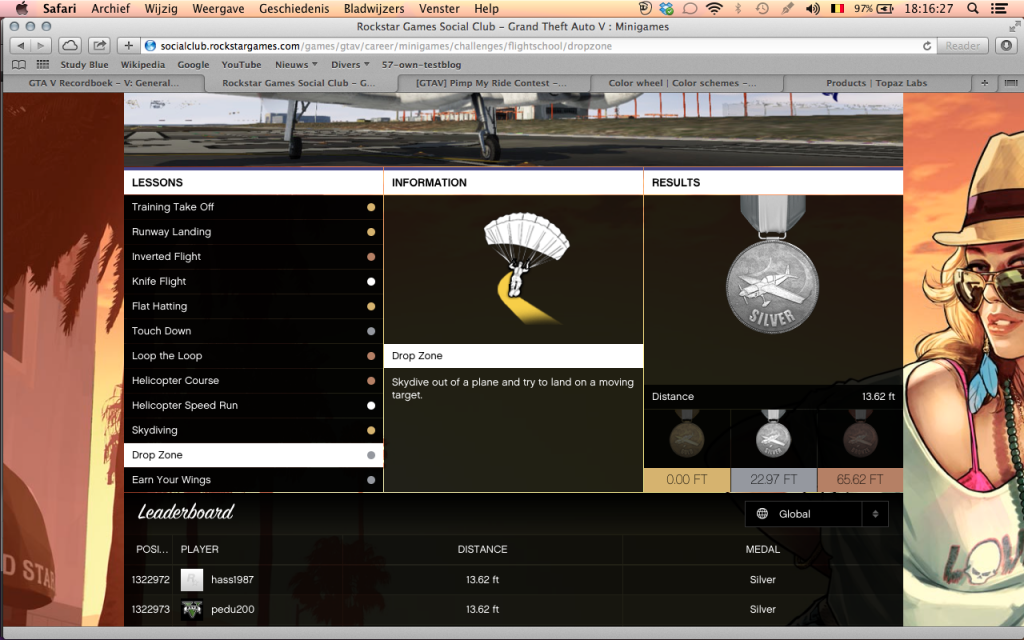Open the Top Sites grid icon

point(42,65)
